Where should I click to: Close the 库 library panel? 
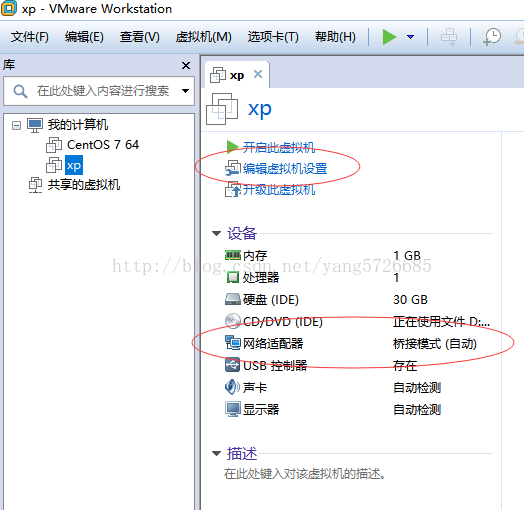(186, 65)
